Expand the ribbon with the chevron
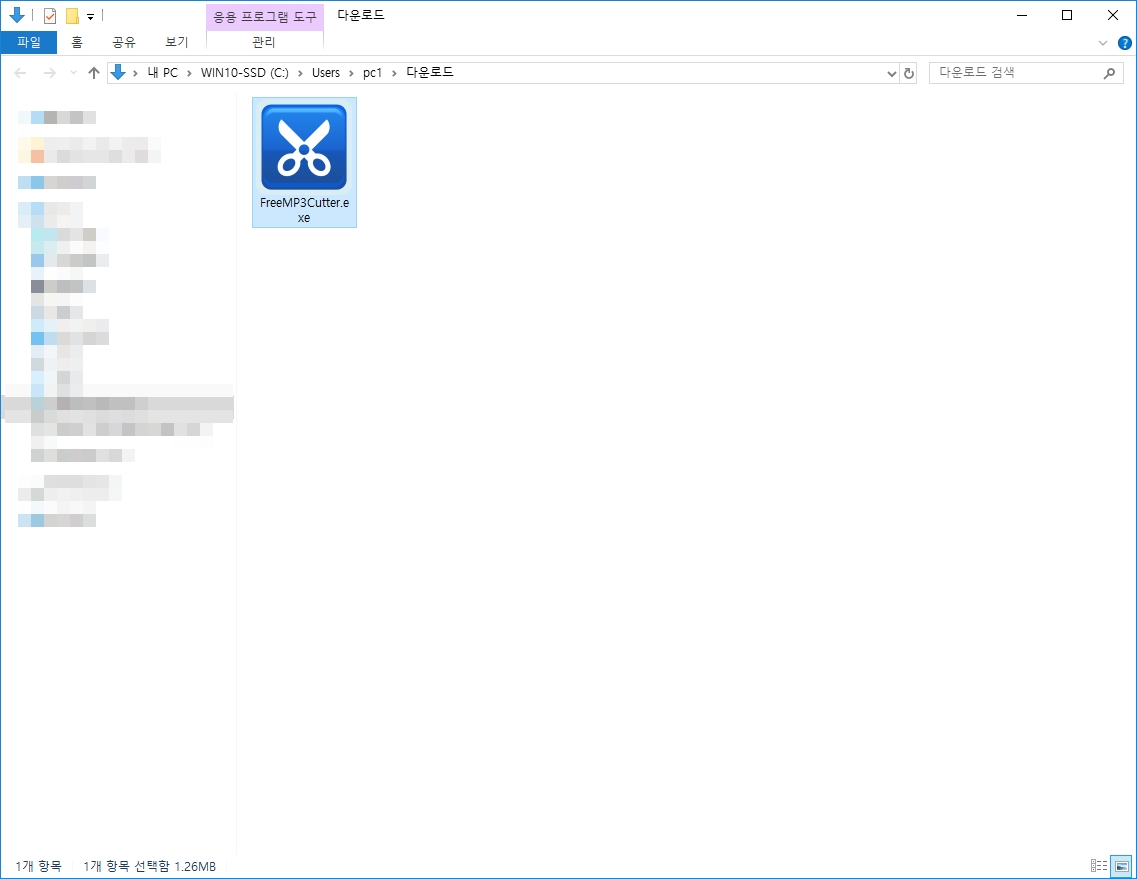The height and width of the screenshot is (879, 1137). 1102,43
